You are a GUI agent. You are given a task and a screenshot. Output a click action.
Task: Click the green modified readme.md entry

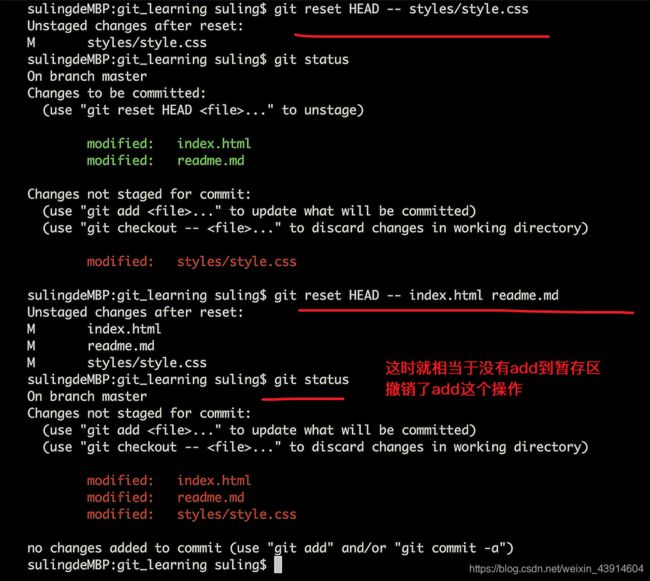pyautogui.click(x=165, y=160)
